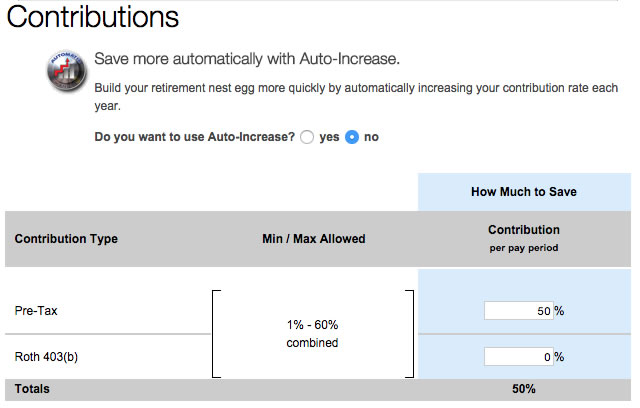640x408 pixels.
Task: Click the "yes" label text
Action: click(329, 137)
